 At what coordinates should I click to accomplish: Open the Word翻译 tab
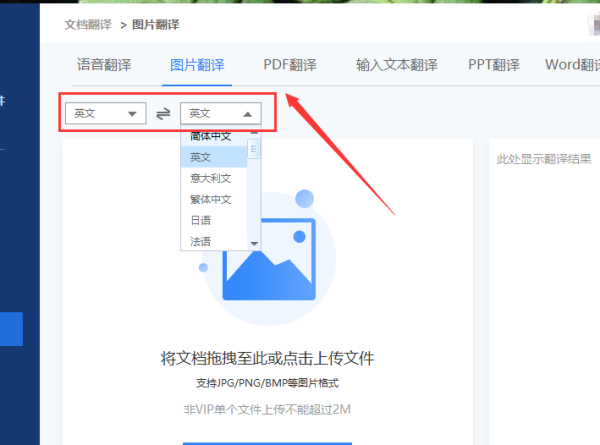[572, 65]
